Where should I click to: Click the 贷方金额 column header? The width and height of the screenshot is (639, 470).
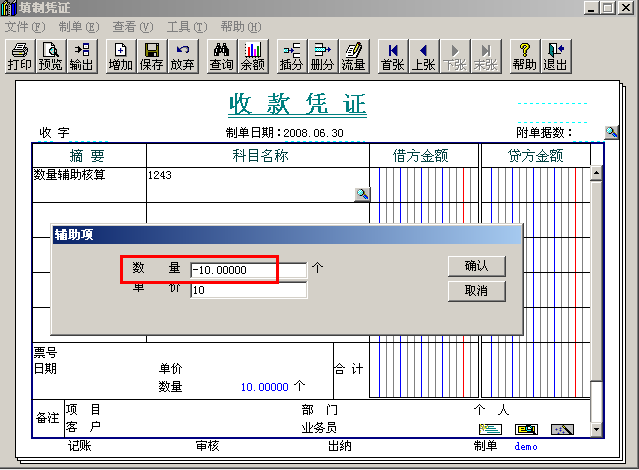[535, 156]
